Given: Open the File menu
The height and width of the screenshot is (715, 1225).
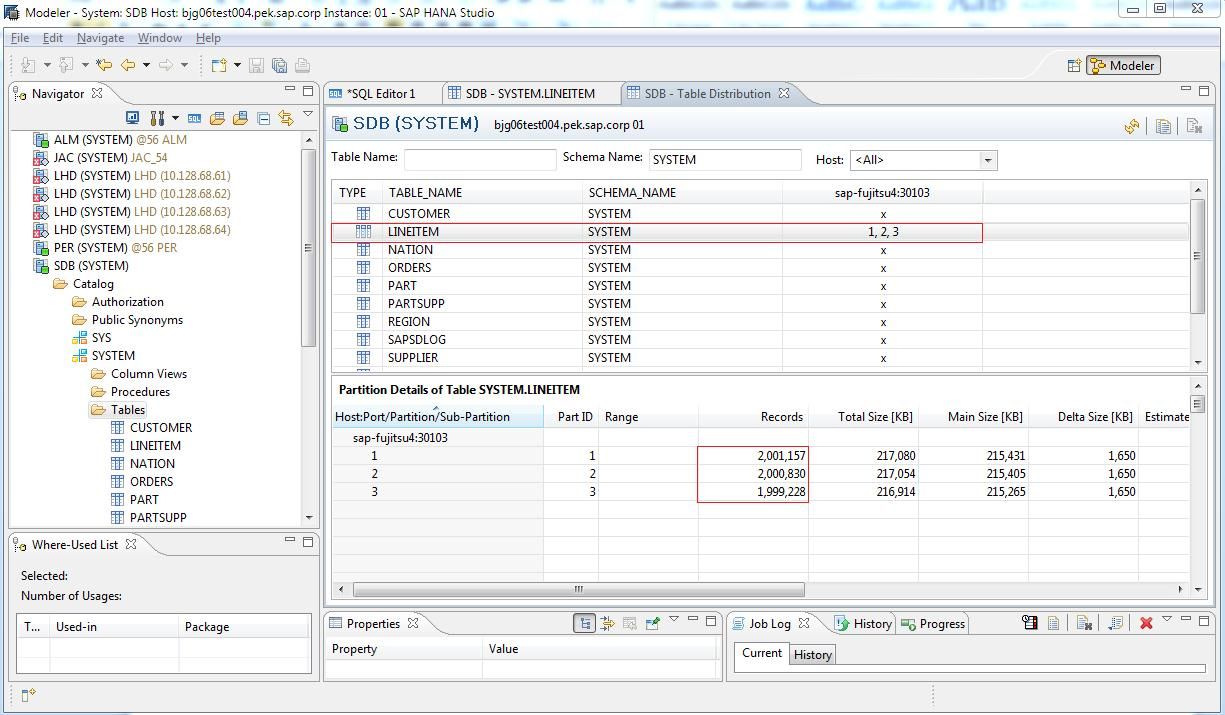Looking at the screenshot, I should (x=20, y=38).
